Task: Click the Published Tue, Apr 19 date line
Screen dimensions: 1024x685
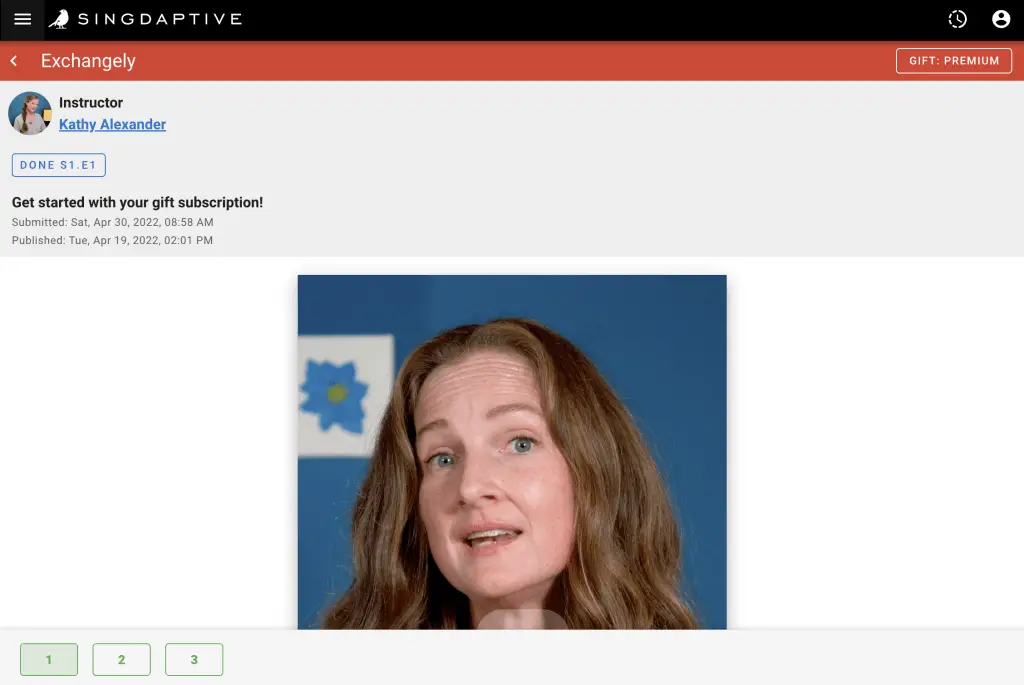Action: click(112, 240)
